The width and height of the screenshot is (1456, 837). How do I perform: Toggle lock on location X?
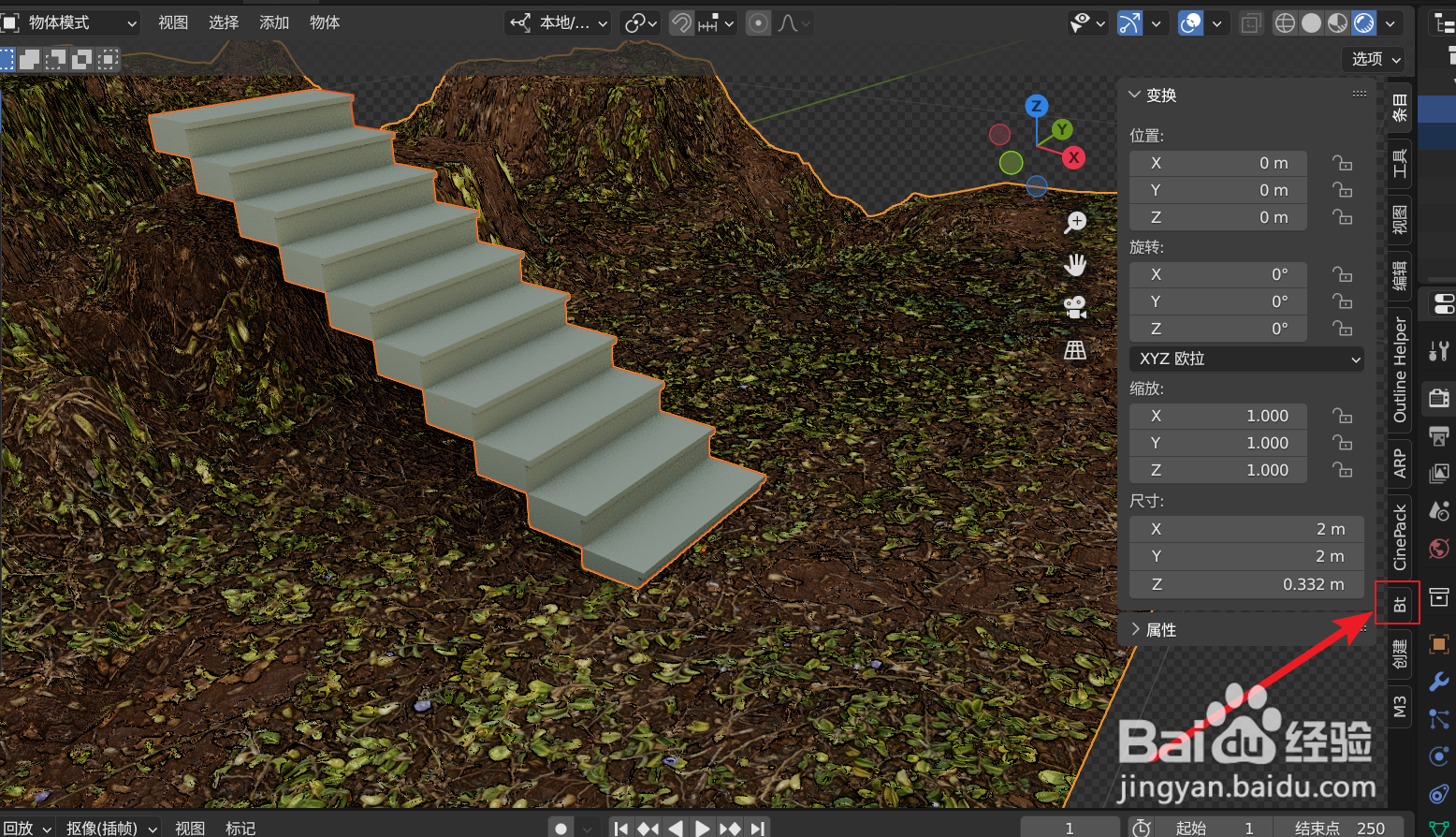pyautogui.click(x=1343, y=163)
